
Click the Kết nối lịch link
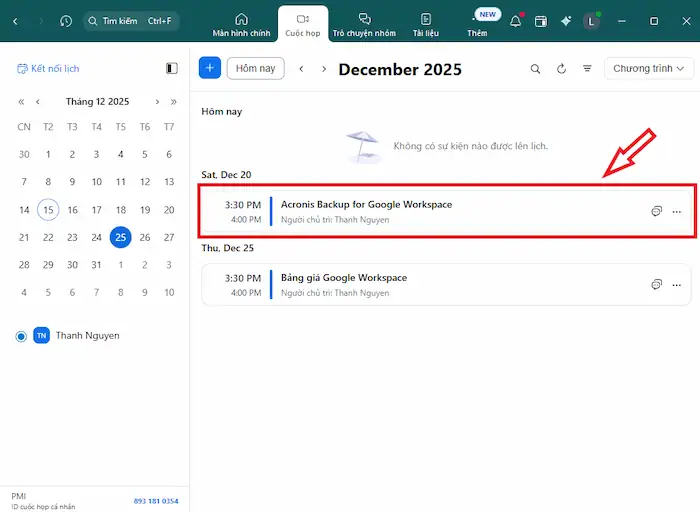click(x=48, y=69)
